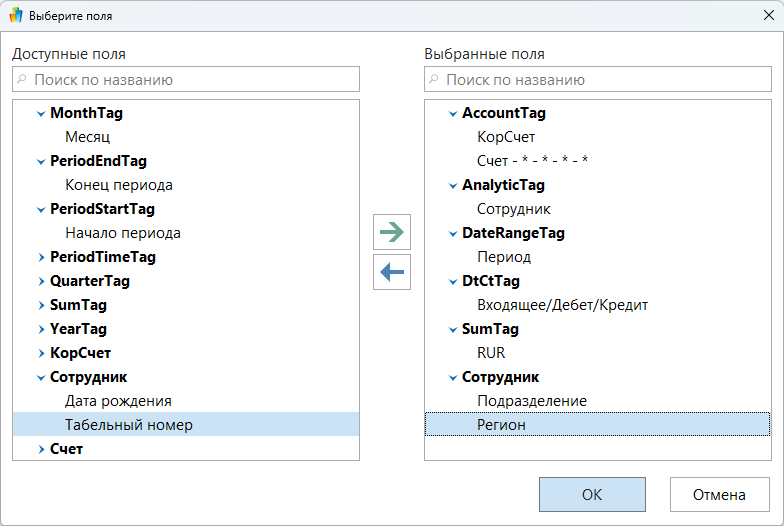
Task: Click the blue left arrow to remove field
Action: [392, 271]
